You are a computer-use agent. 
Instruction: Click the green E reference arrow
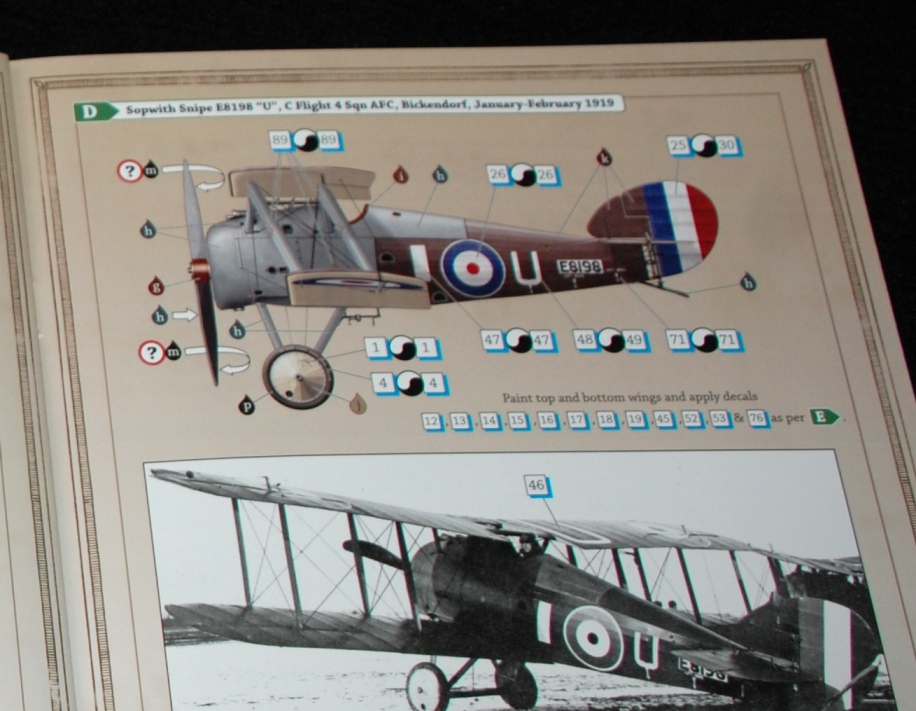tap(824, 417)
